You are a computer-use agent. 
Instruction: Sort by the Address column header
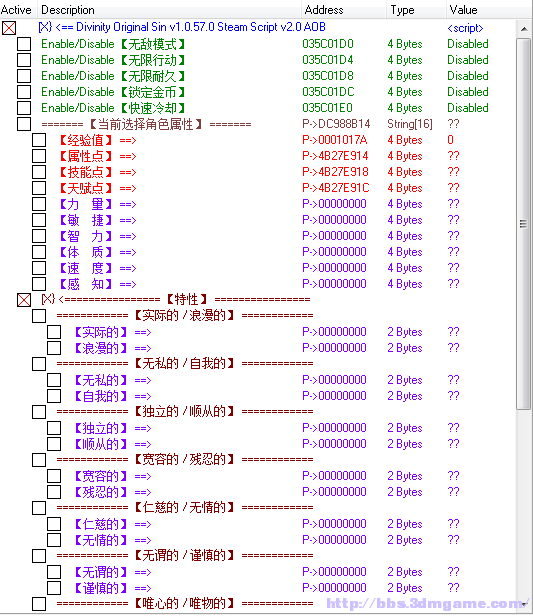(x=343, y=9)
